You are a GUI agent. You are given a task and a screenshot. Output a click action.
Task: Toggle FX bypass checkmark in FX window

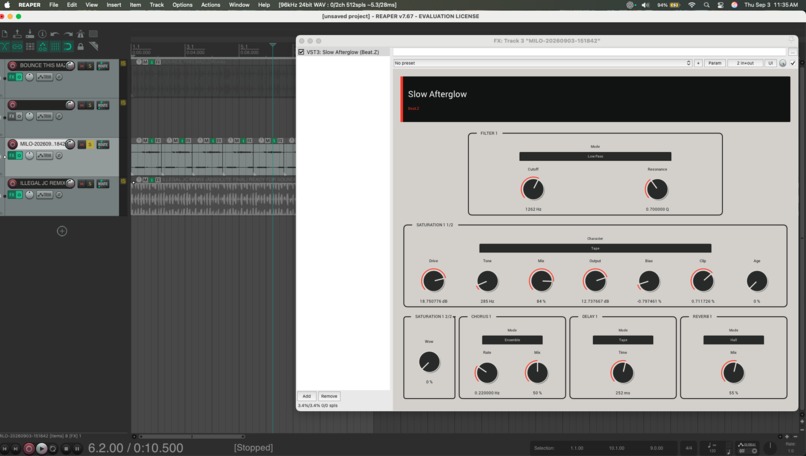tap(793, 63)
